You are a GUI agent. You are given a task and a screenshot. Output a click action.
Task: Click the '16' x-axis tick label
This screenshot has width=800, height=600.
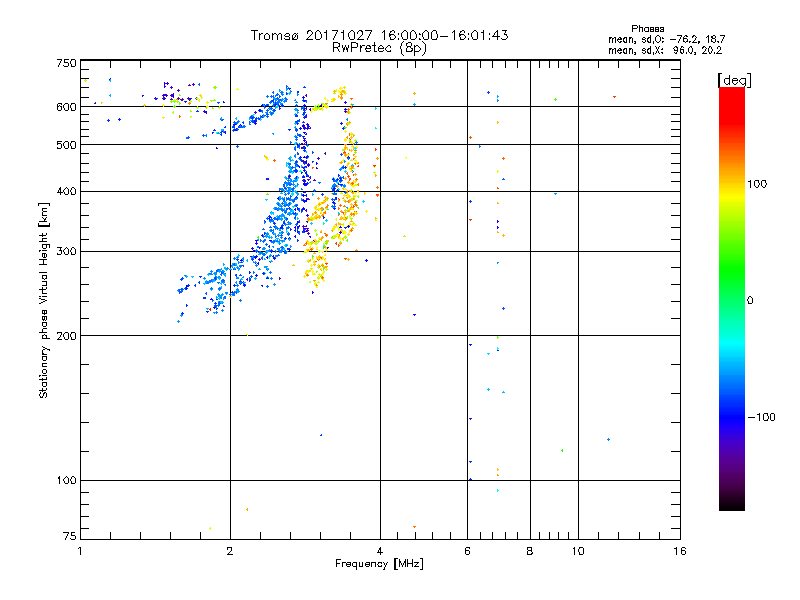pyautogui.click(x=680, y=551)
